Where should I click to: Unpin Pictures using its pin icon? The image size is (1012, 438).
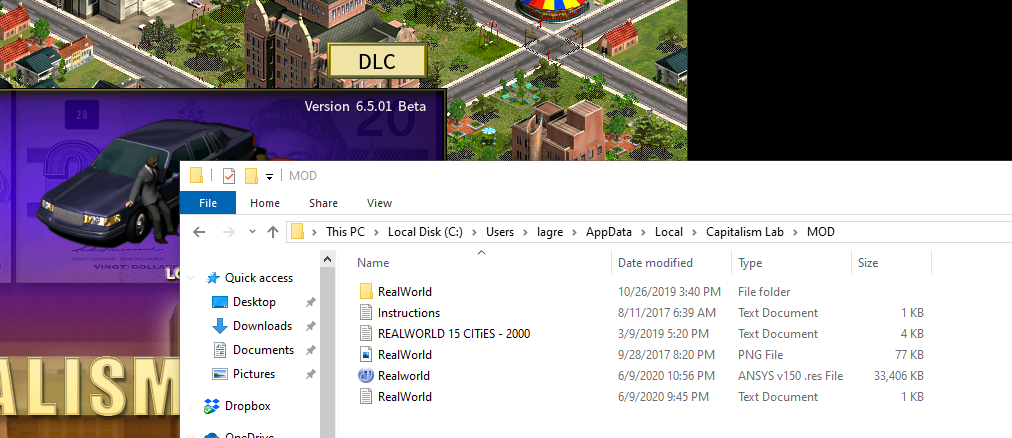(310, 374)
